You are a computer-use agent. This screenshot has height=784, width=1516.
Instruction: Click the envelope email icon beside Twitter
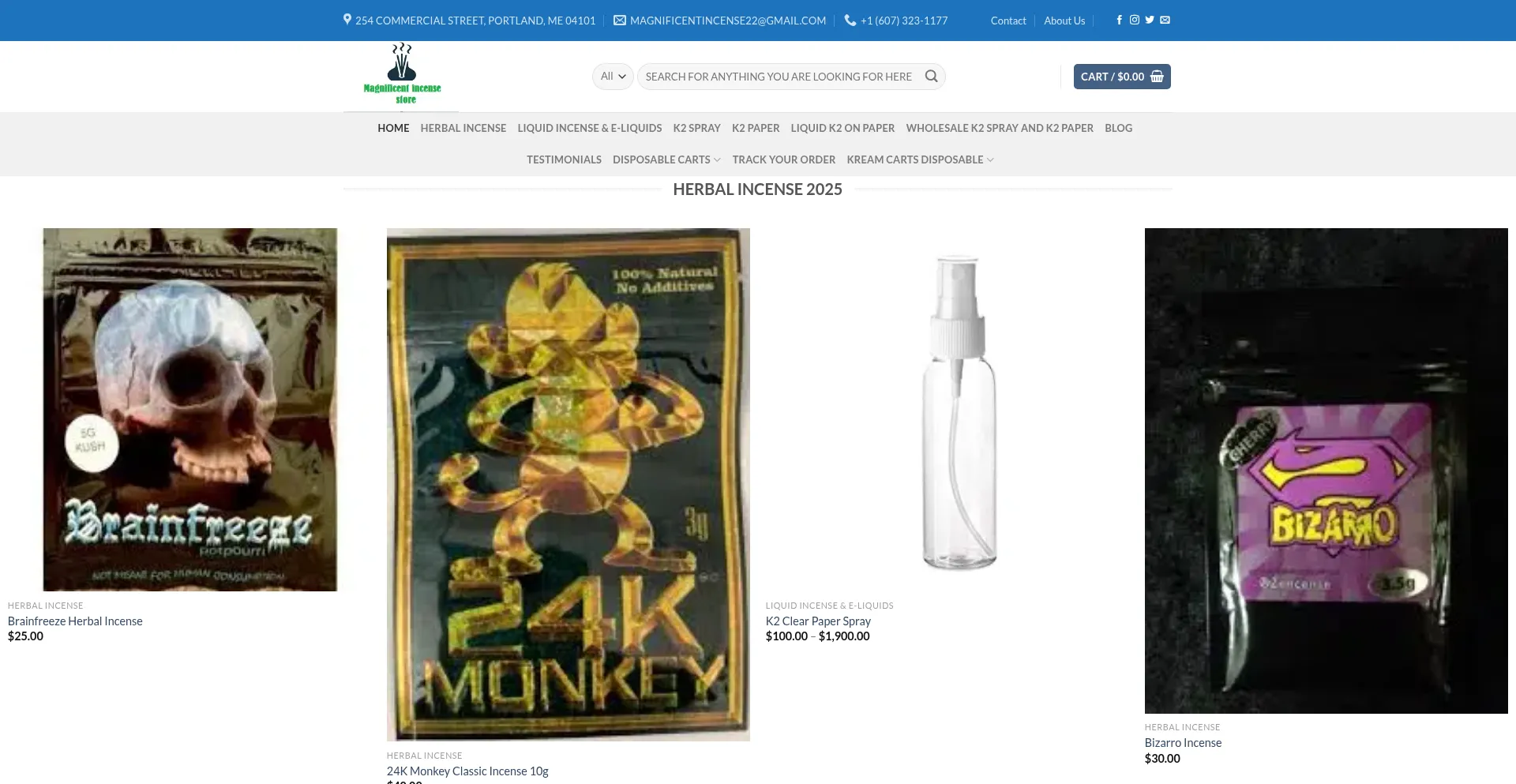[1165, 21]
